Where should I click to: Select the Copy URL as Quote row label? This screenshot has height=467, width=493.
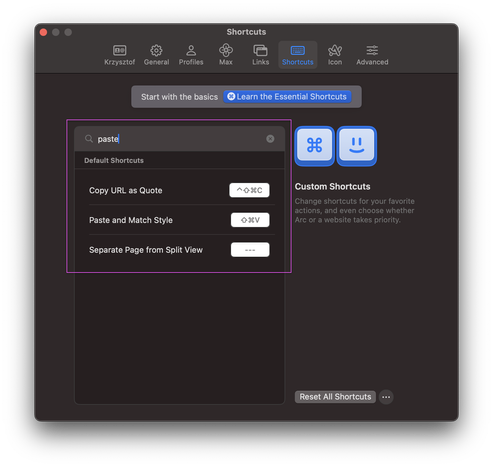coord(126,190)
